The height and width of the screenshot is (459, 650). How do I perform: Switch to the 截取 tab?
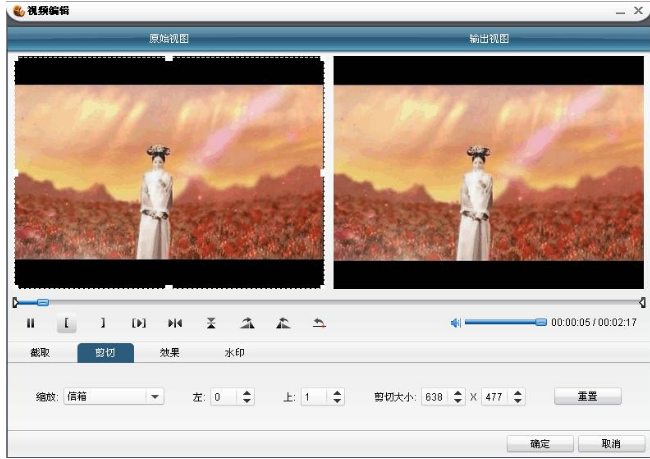click(x=40, y=352)
